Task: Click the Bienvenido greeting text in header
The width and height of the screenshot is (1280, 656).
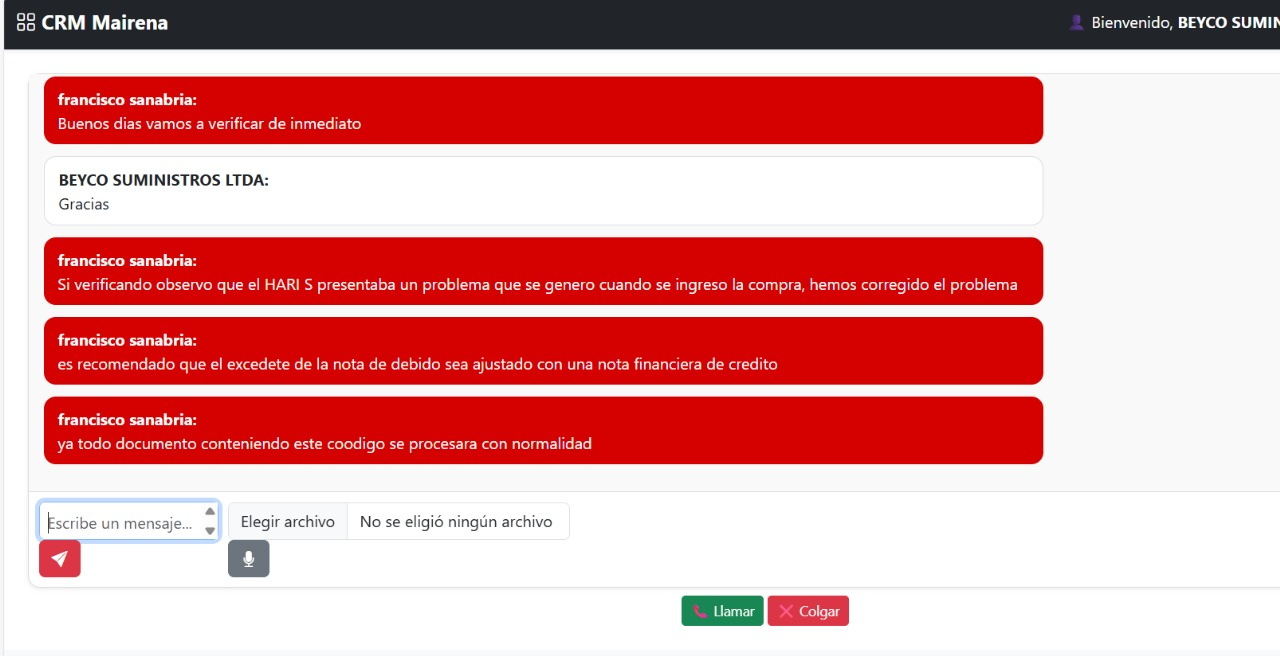Action: (1131, 22)
